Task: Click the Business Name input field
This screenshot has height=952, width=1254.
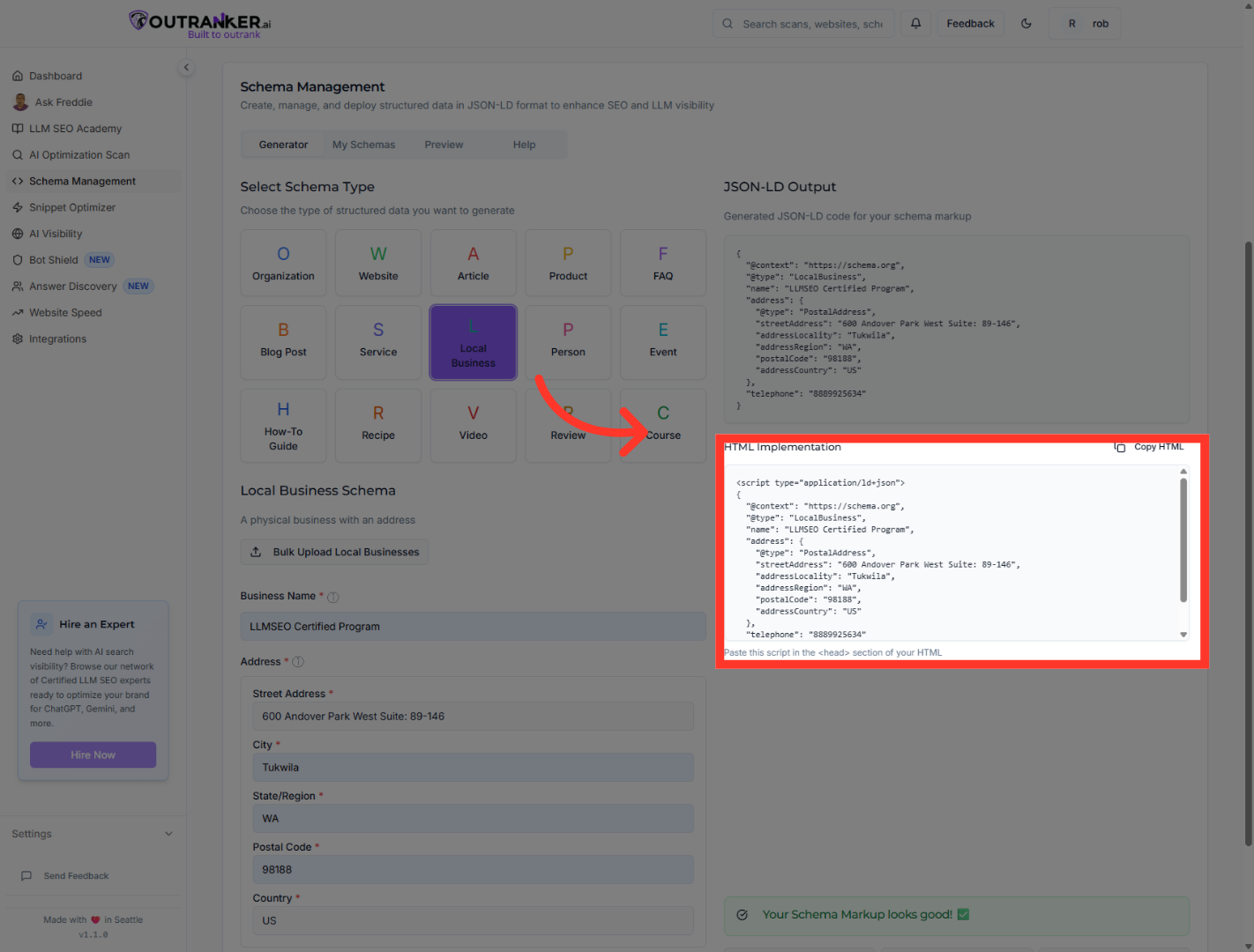Action: [474, 626]
